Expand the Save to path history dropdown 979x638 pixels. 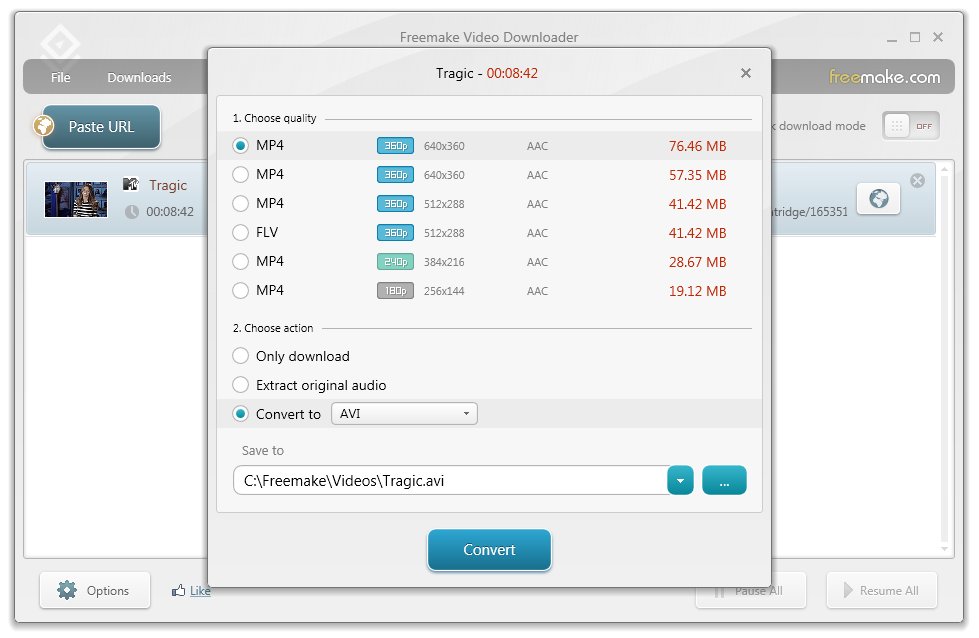pos(681,481)
